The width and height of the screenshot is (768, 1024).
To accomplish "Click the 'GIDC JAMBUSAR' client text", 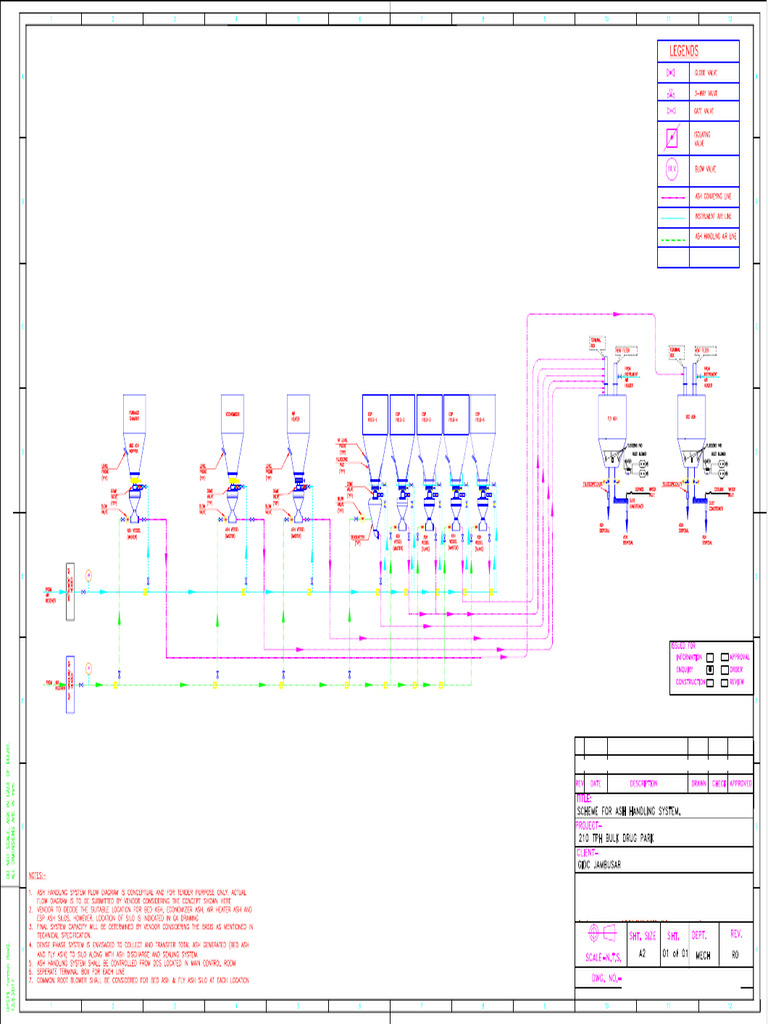I will 600,865.
